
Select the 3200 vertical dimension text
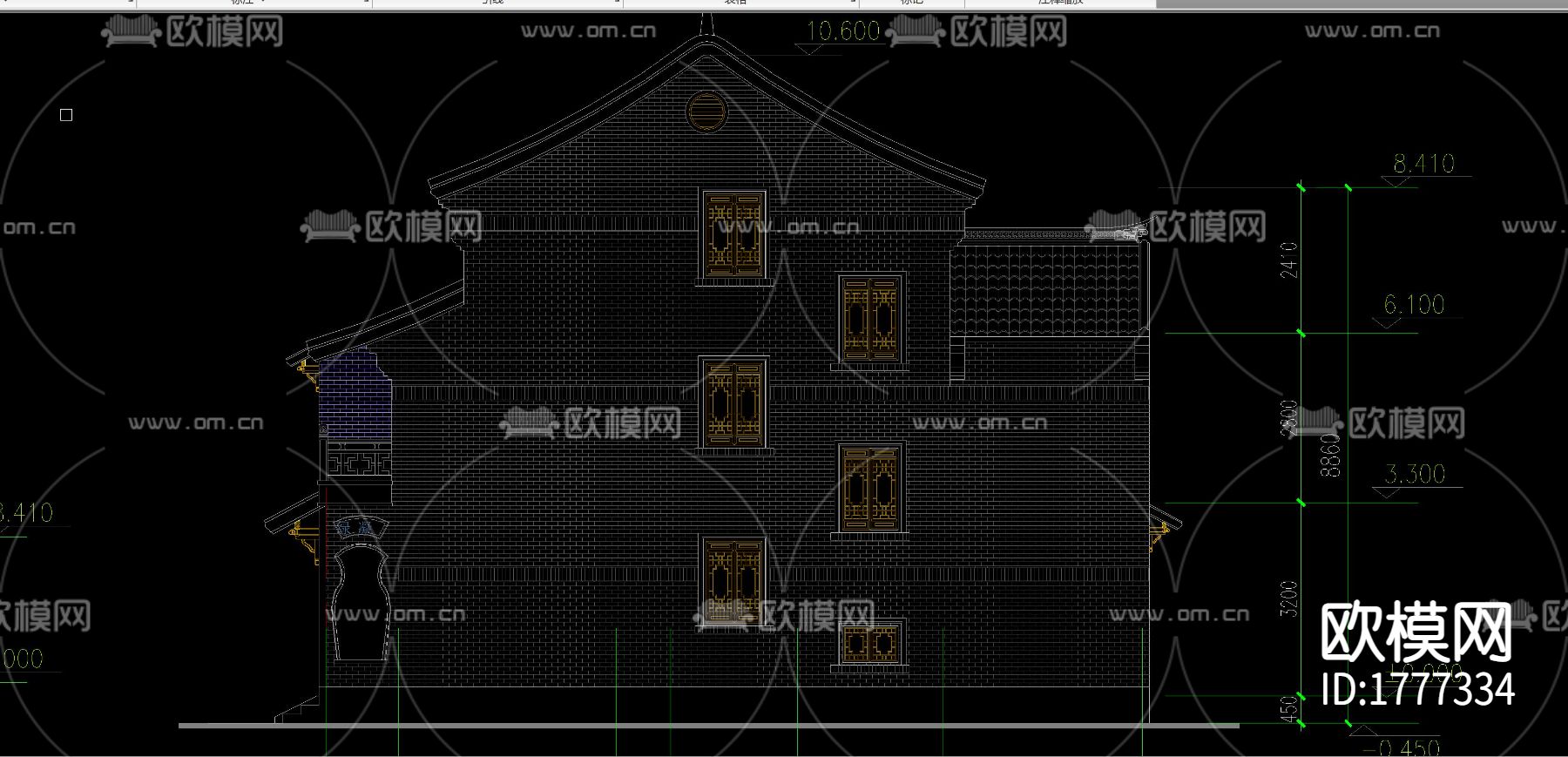pyautogui.click(x=1289, y=598)
